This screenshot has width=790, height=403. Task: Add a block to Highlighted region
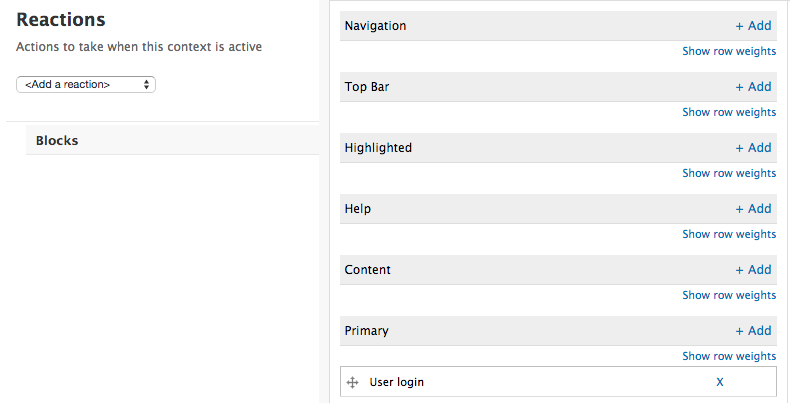[753, 148]
